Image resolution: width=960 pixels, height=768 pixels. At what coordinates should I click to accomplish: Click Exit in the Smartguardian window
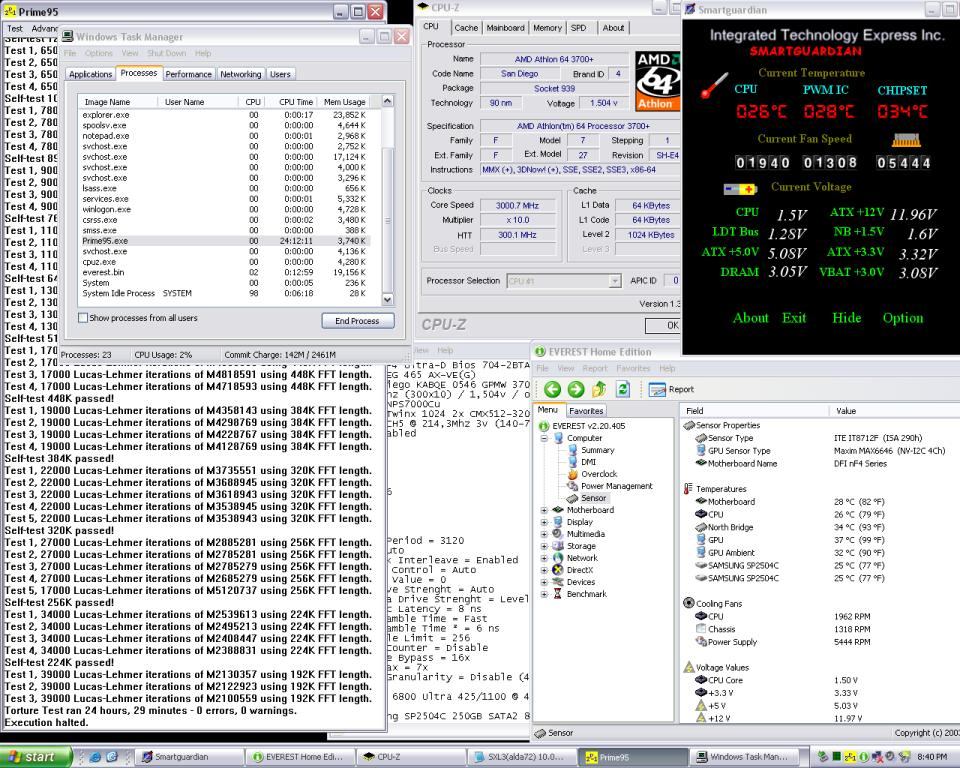tap(794, 318)
